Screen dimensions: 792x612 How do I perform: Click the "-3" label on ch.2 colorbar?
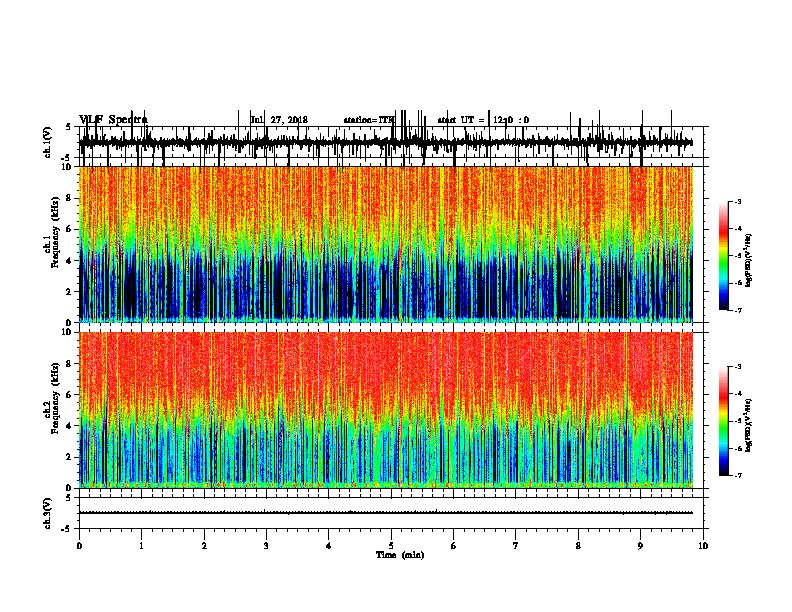pyautogui.click(x=737, y=367)
